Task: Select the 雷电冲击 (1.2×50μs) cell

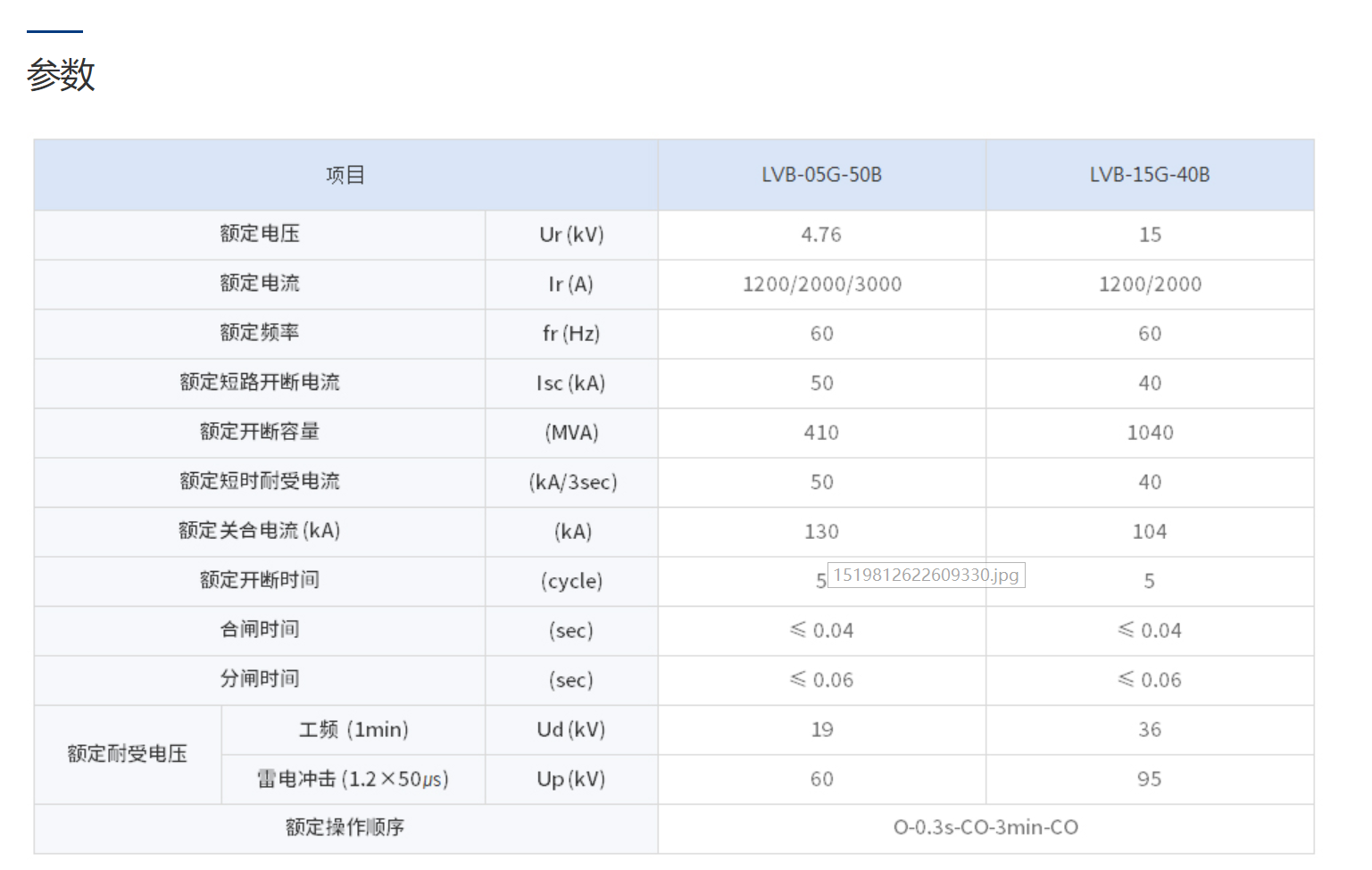Action: pos(353,779)
